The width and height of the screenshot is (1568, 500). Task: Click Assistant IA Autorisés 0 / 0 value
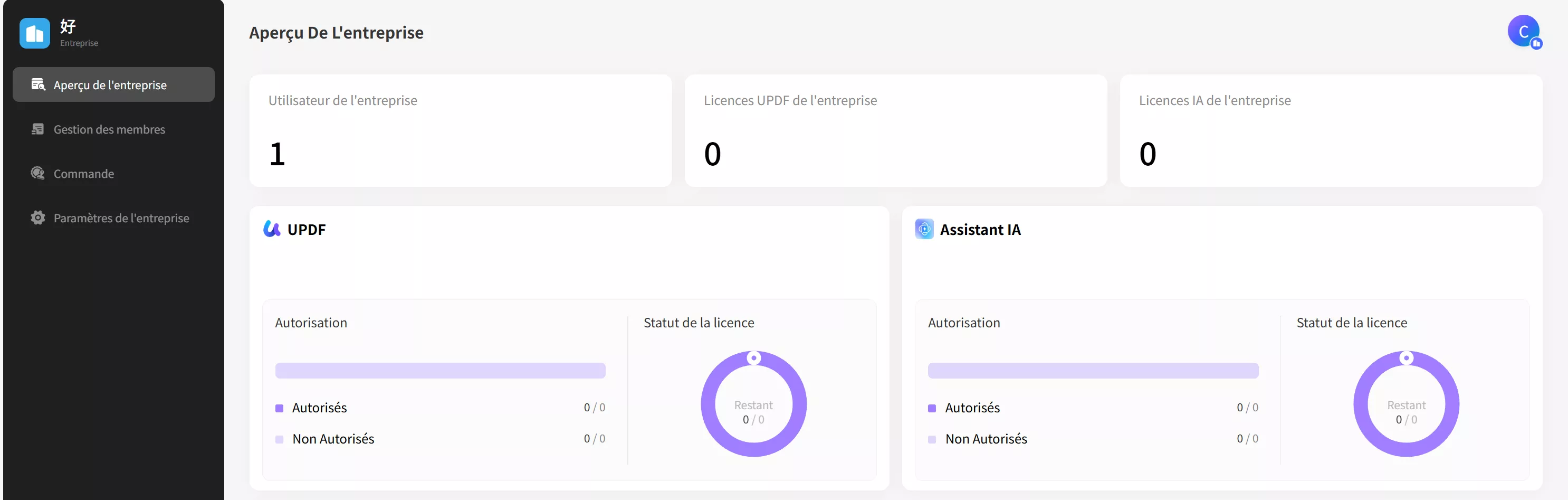coord(1247,408)
